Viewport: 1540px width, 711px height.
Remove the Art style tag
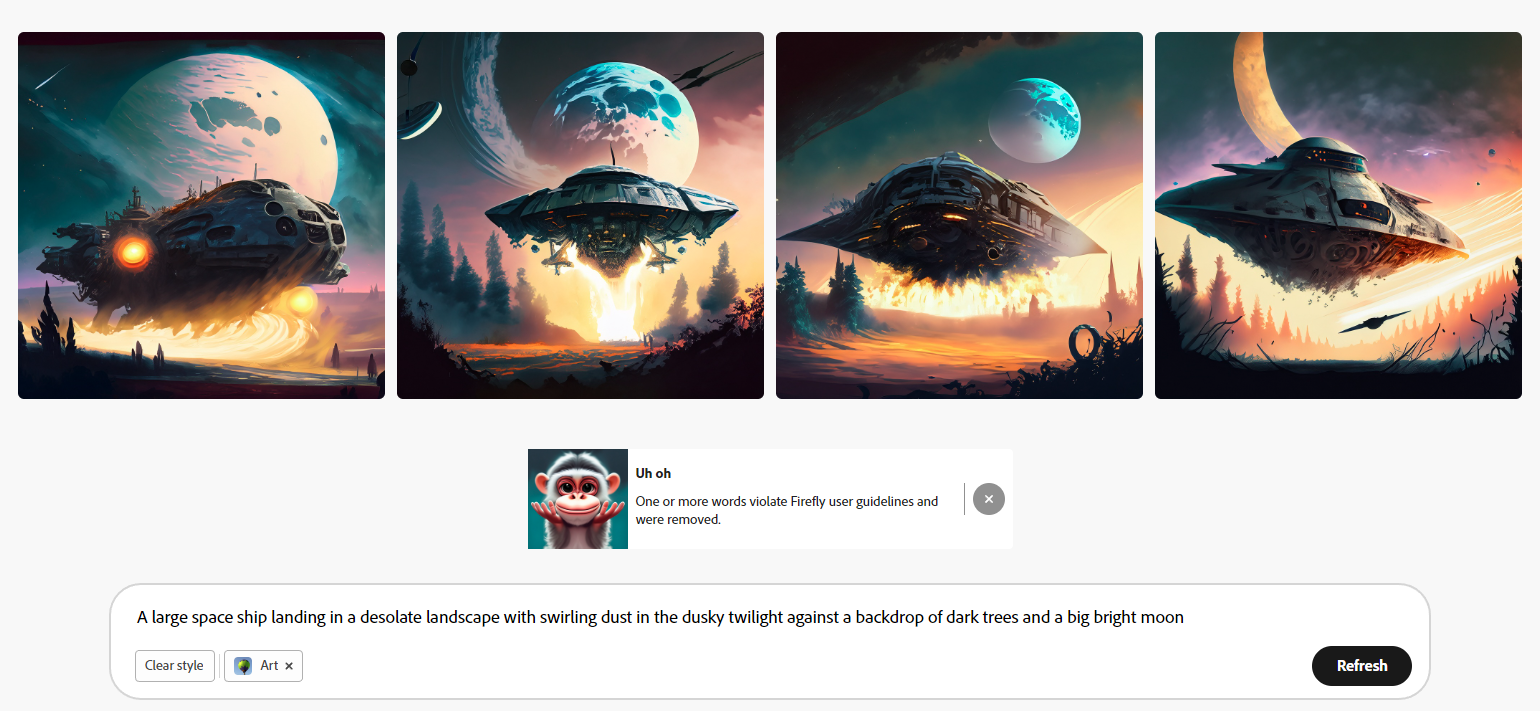click(x=289, y=666)
